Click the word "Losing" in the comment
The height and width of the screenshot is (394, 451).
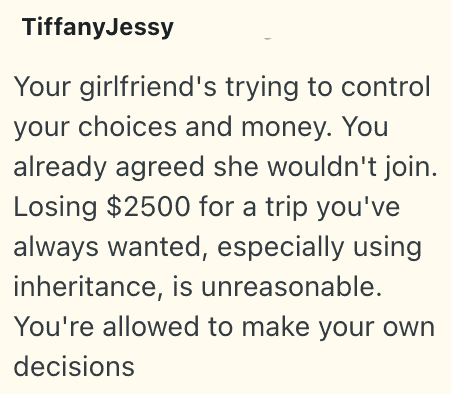pyautogui.click(x=55, y=207)
